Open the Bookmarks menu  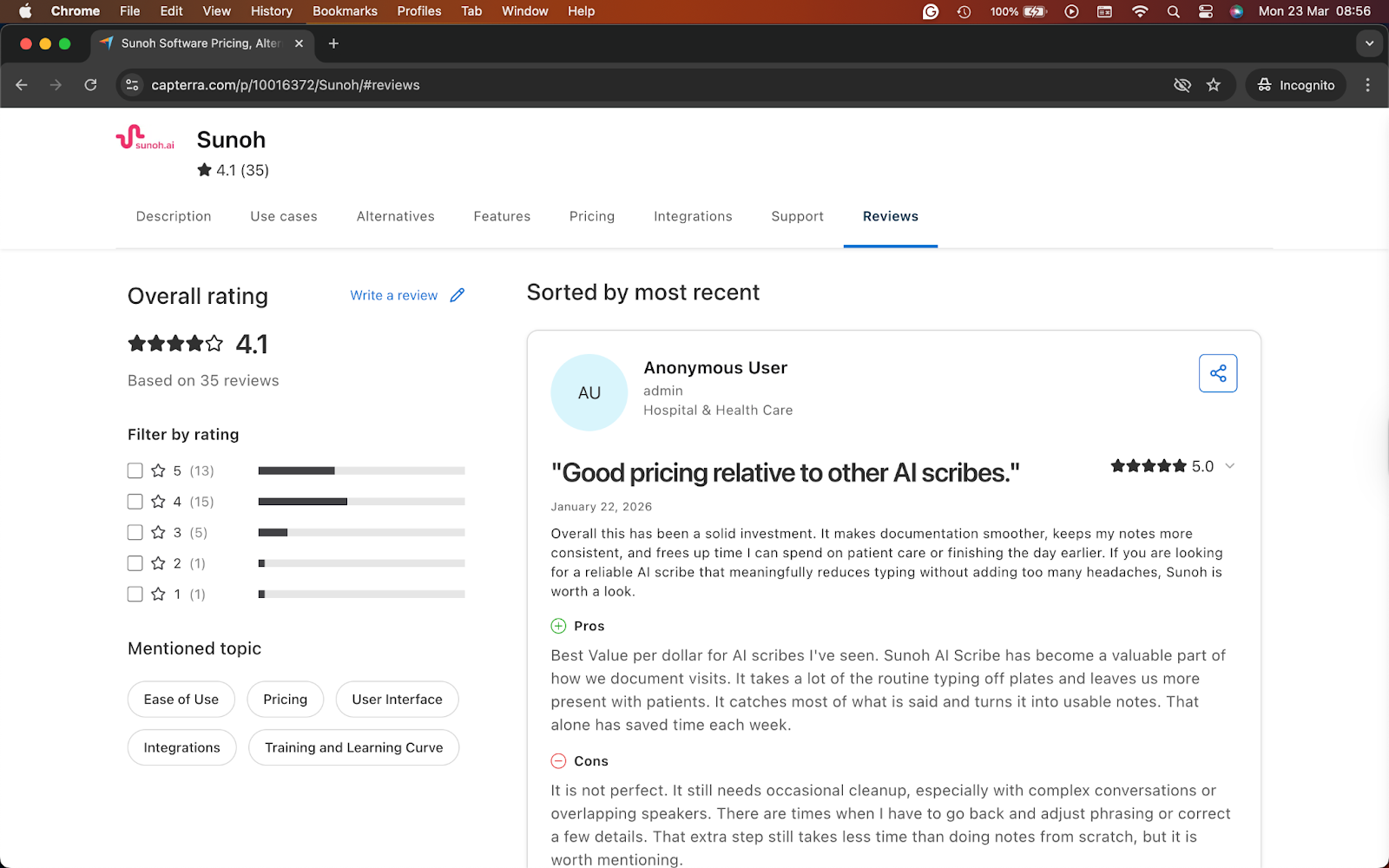pyautogui.click(x=345, y=11)
